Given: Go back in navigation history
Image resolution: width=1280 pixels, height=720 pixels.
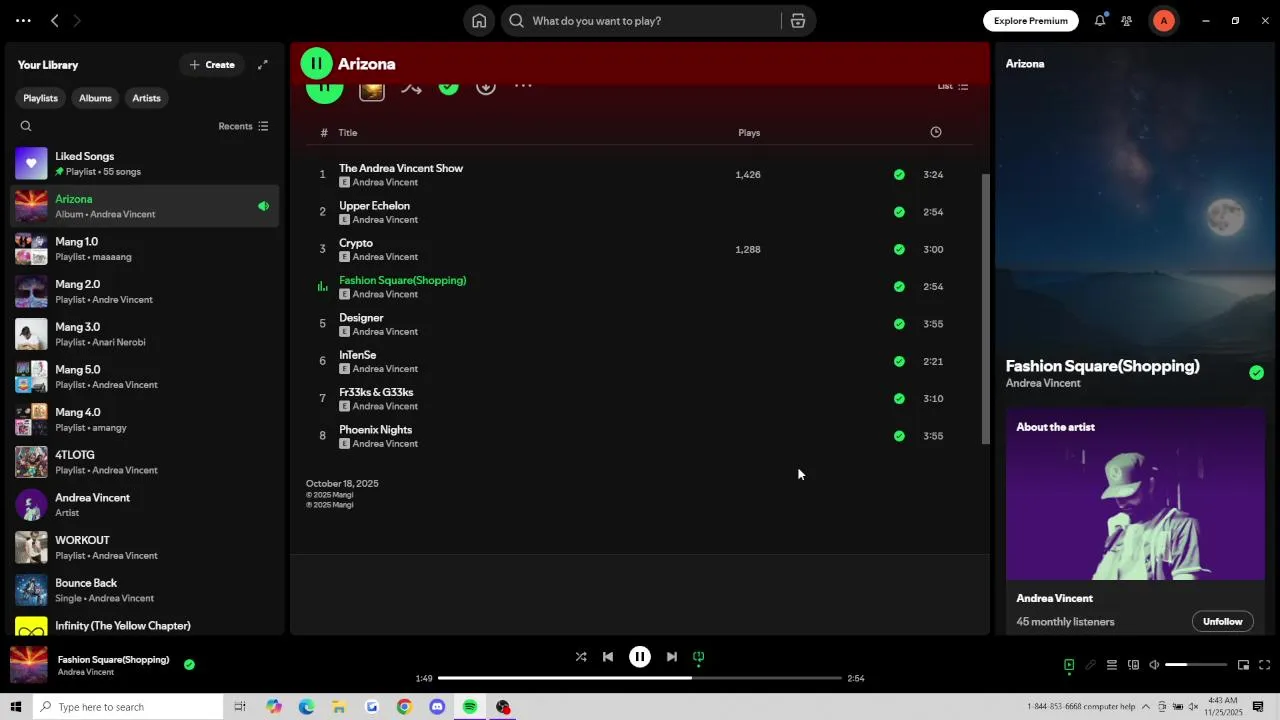Looking at the screenshot, I should click(x=55, y=21).
